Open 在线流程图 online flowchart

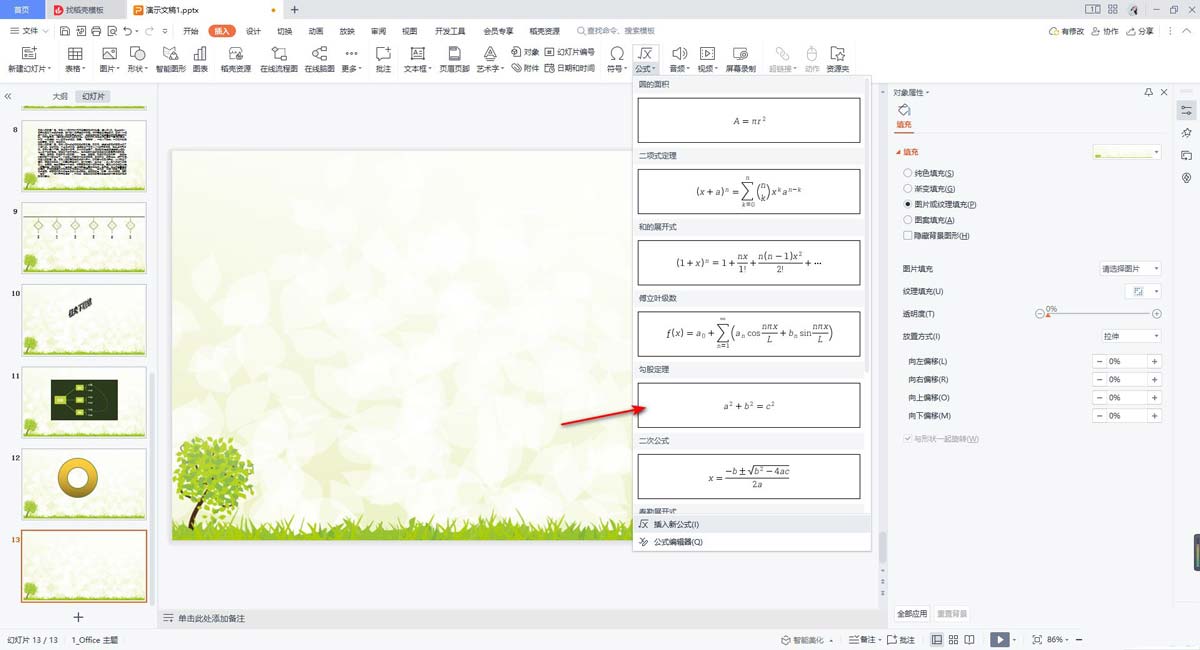click(279, 60)
